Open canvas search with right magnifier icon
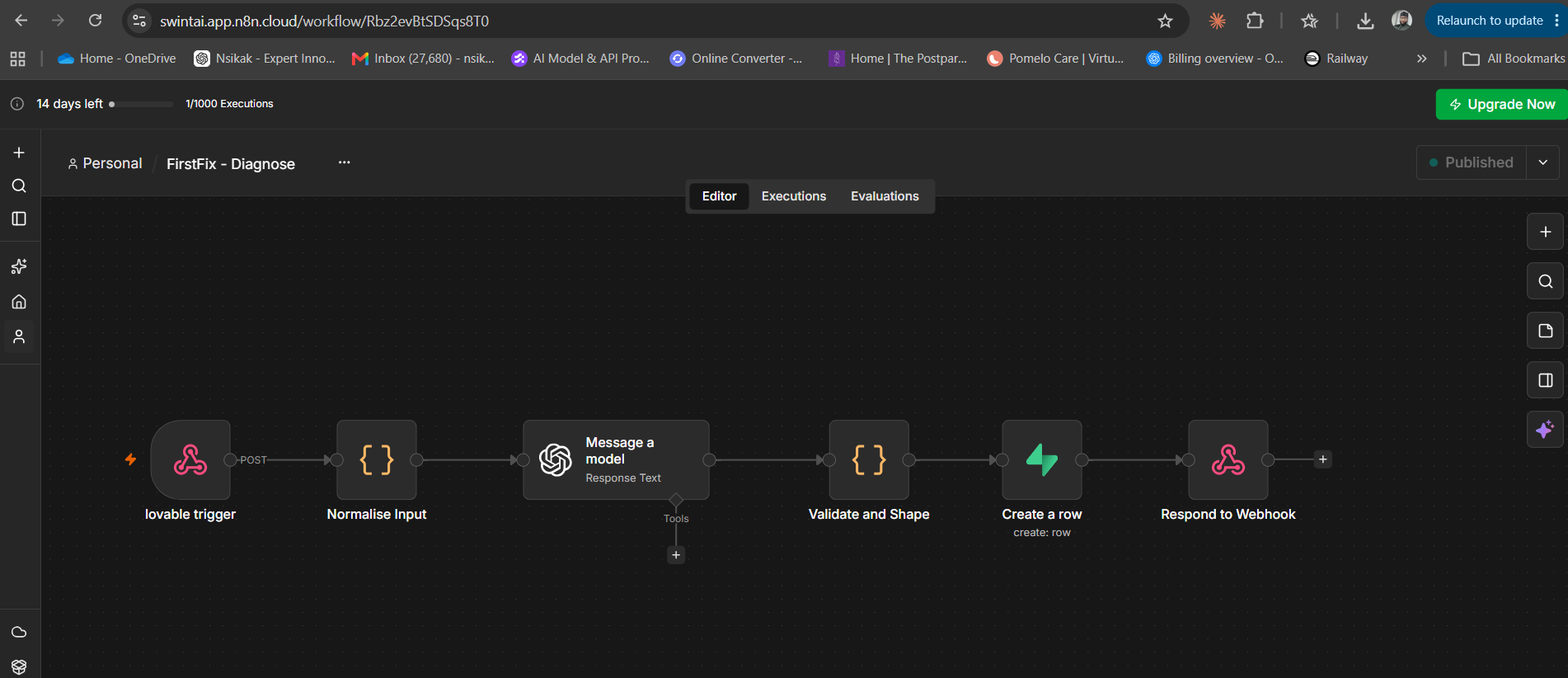1568x678 pixels. tap(1546, 281)
